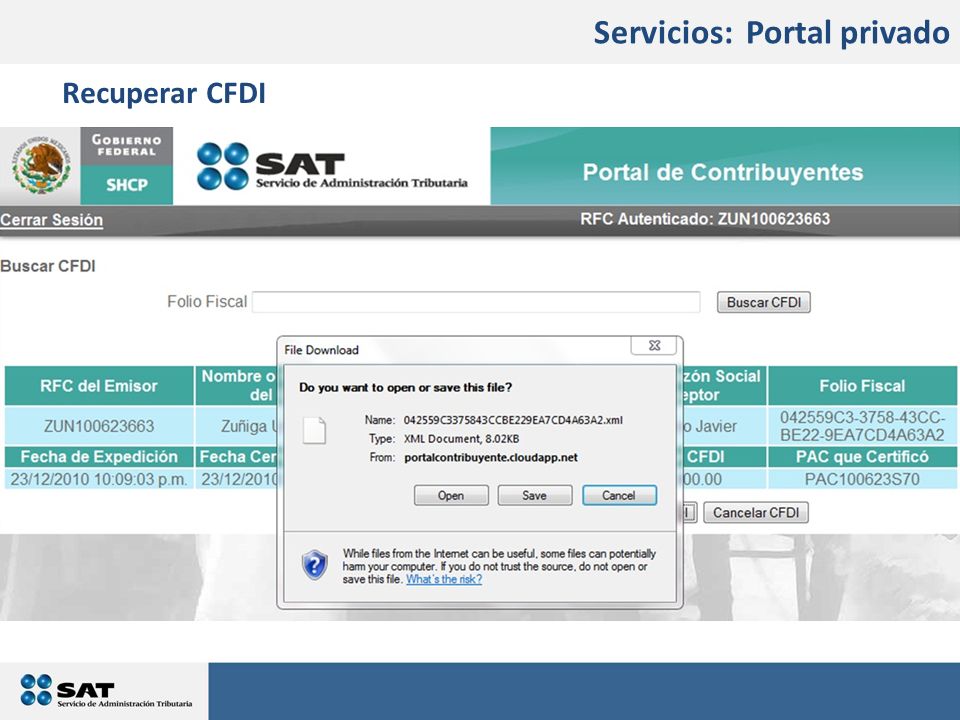
Task: Click the Folio Fiscal column header
Action: 862,386
